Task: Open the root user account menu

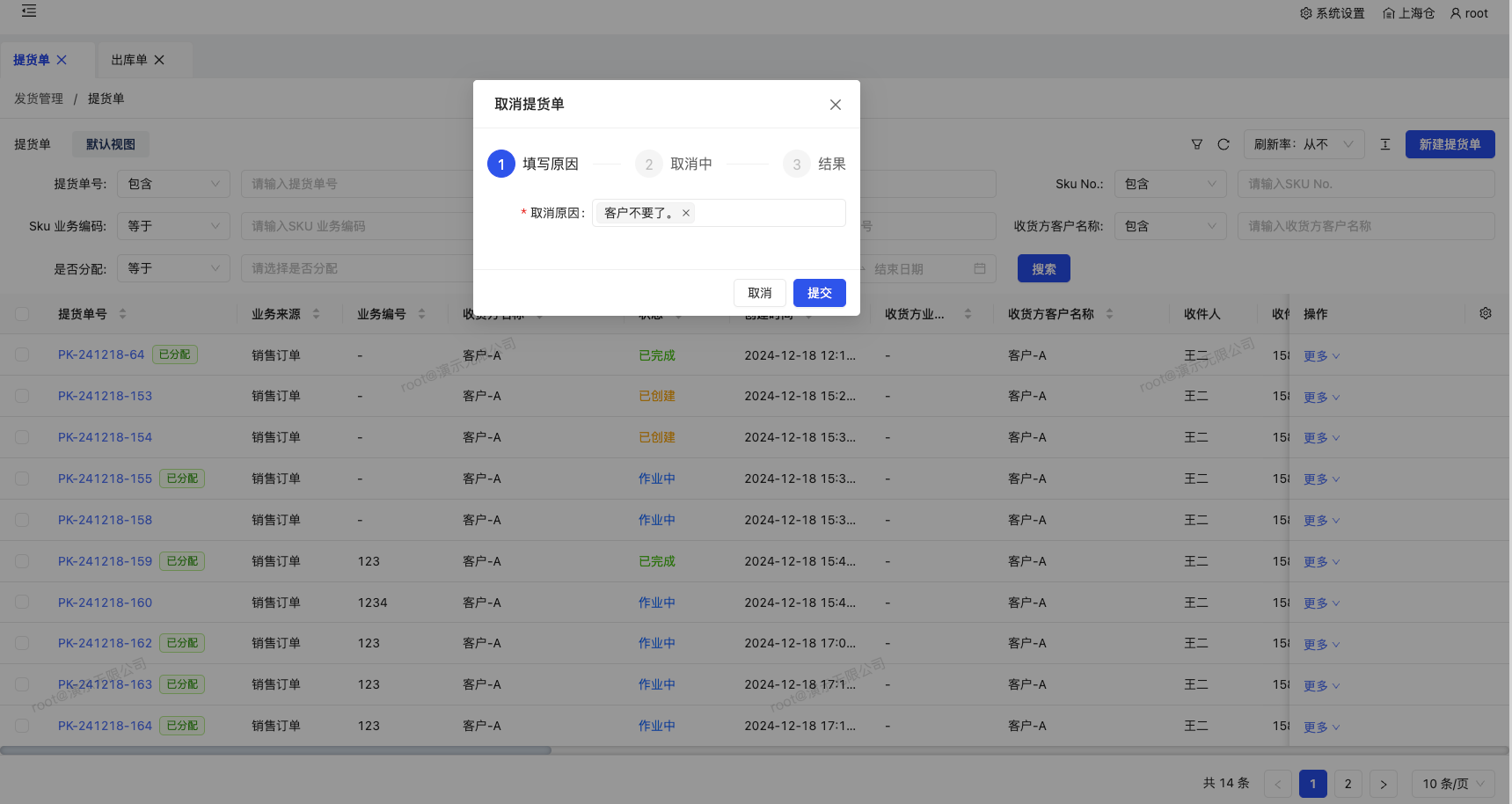Action: 1467,12
